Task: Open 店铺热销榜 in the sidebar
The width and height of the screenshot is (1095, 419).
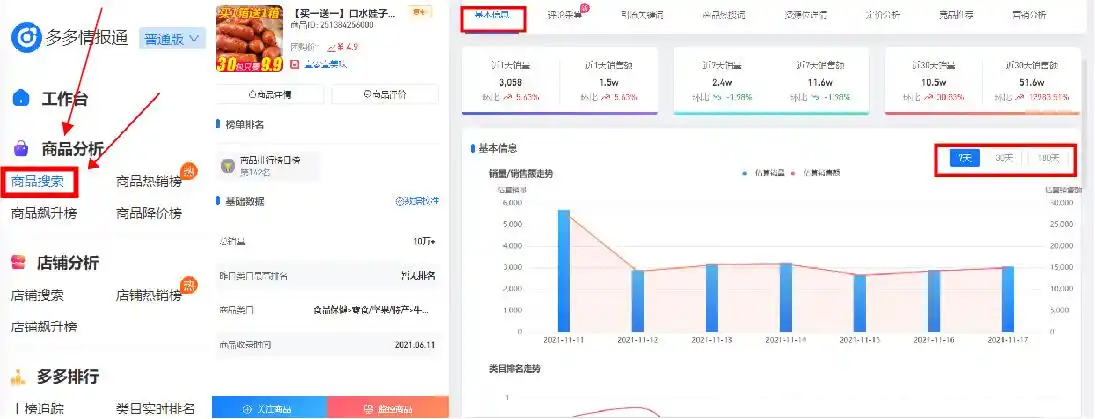Action: pos(148,295)
